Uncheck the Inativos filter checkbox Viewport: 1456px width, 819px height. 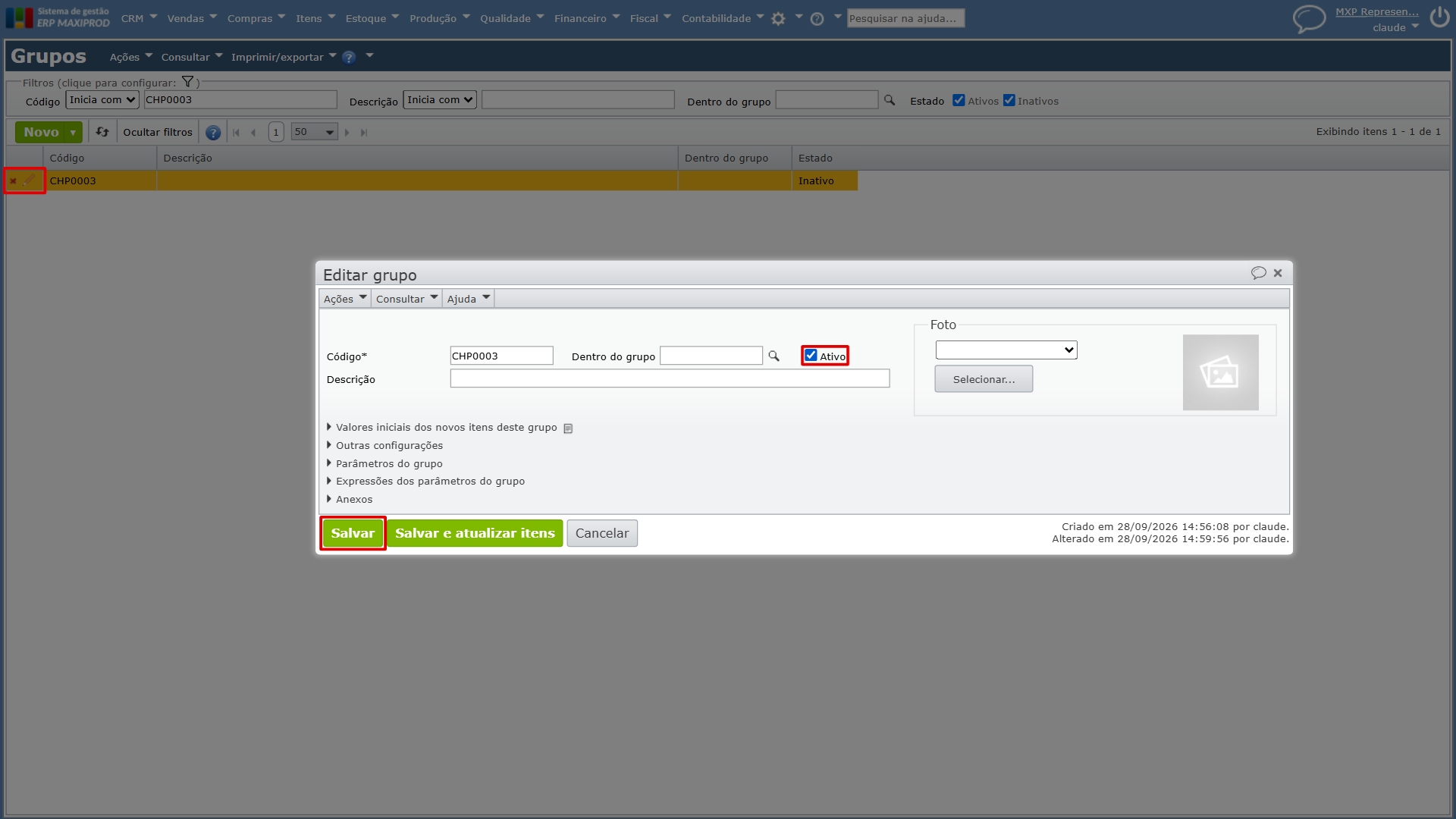pyautogui.click(x=1009, y=100)
